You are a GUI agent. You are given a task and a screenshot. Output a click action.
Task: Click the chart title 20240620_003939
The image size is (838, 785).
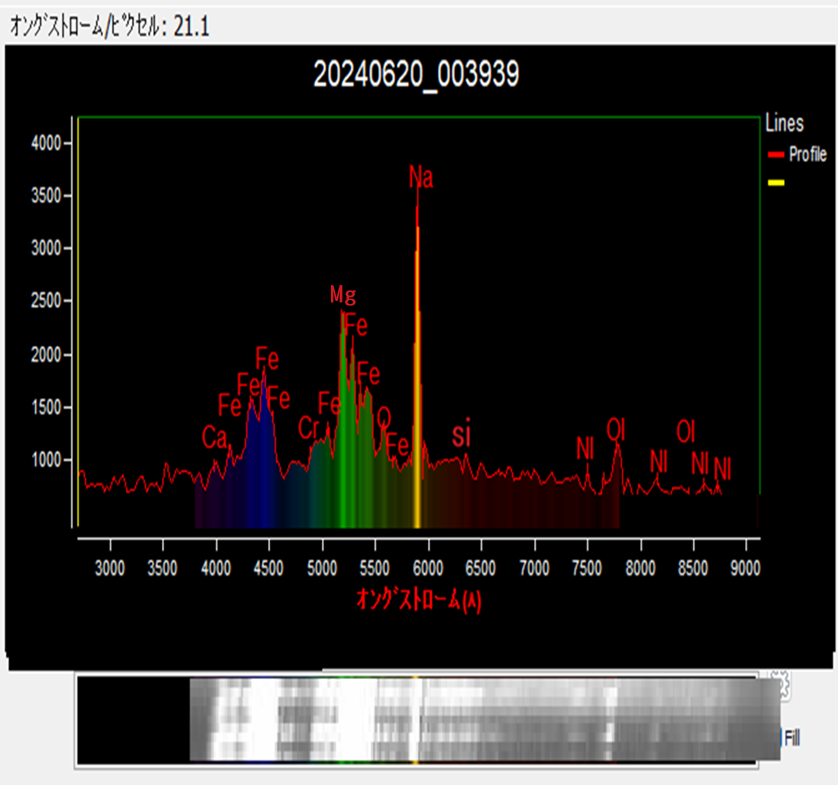click(416, 75)
